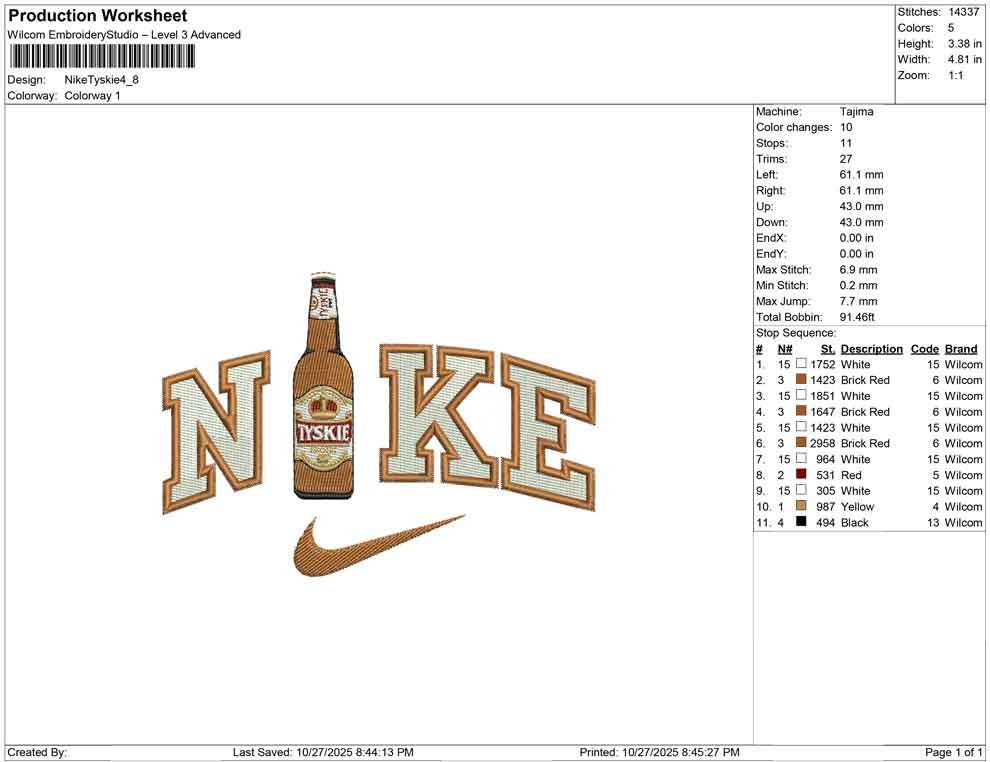Click the Height value '3.38 in'
The image size is (990, 762).
pos(965,44)
